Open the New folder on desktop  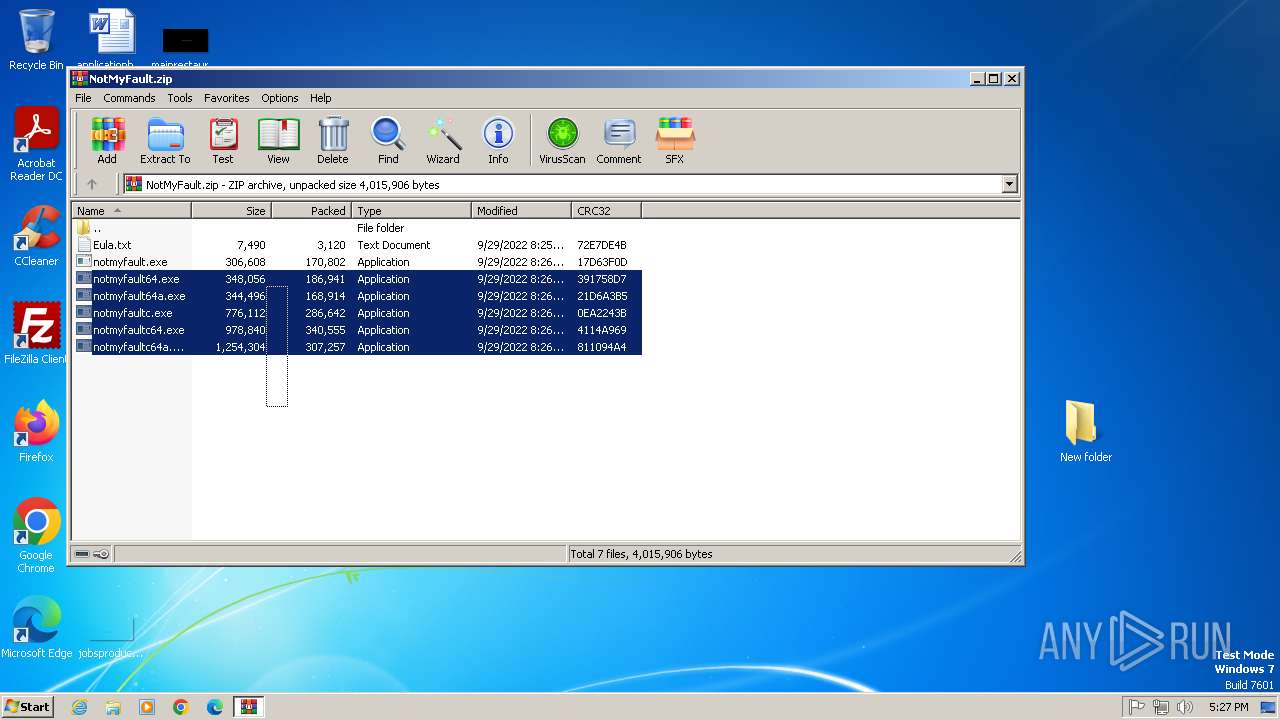pos(1086,431)
